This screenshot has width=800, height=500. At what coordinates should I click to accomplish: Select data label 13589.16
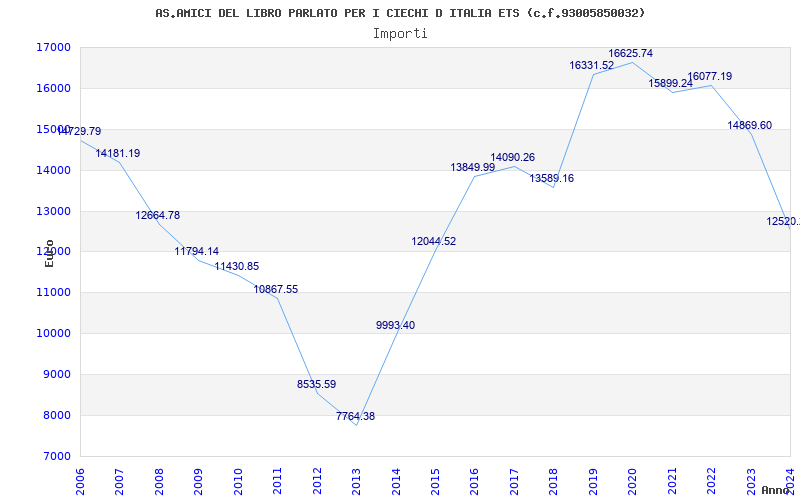[552, 179]
